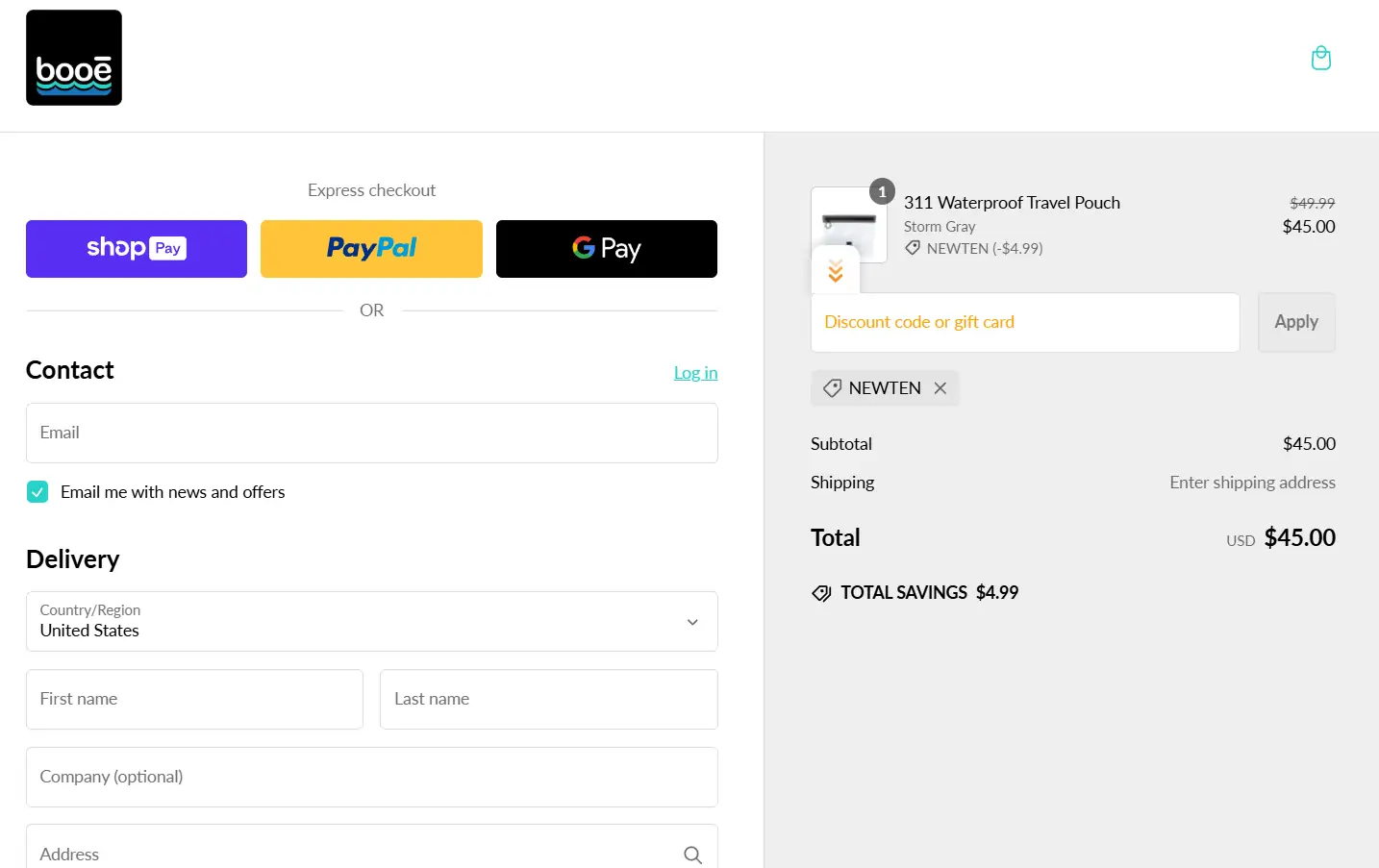Click the magnifier icon in the Address field
The image size is (1379, 868).
pyautogui.click(x=692, y=854)
